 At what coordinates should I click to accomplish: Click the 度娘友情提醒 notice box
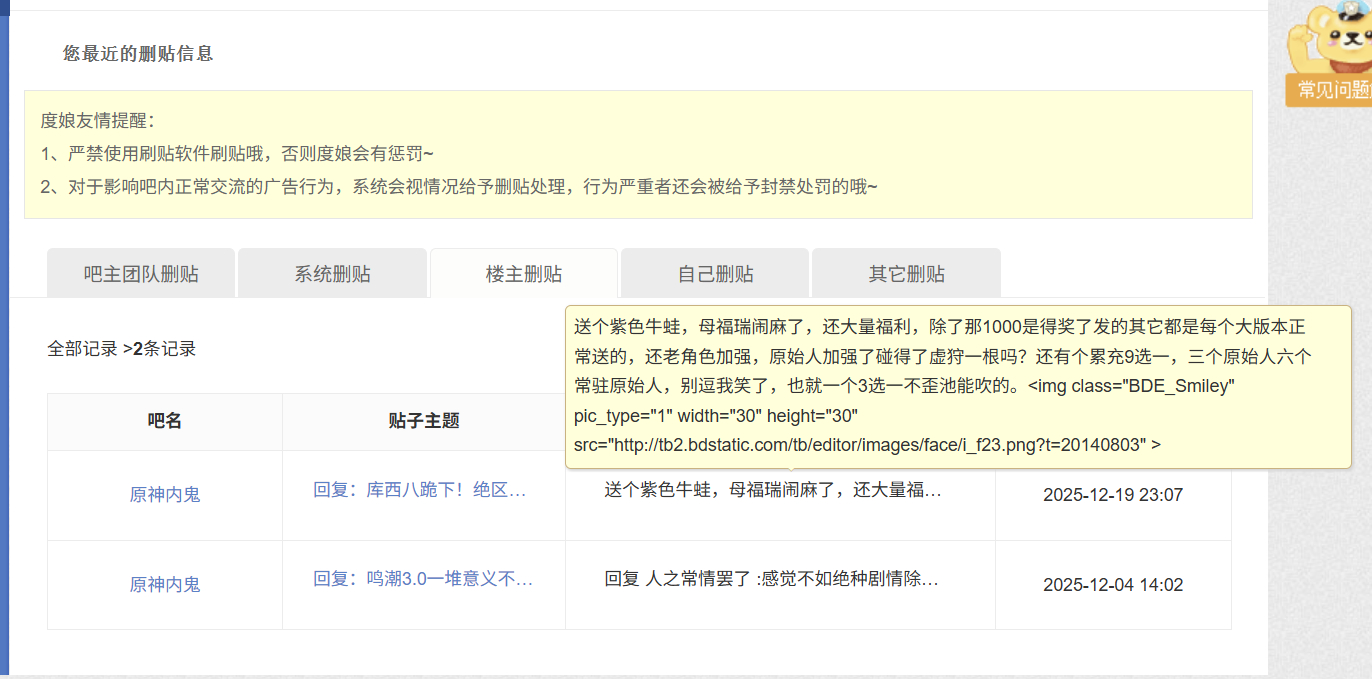tap(638, 154)
